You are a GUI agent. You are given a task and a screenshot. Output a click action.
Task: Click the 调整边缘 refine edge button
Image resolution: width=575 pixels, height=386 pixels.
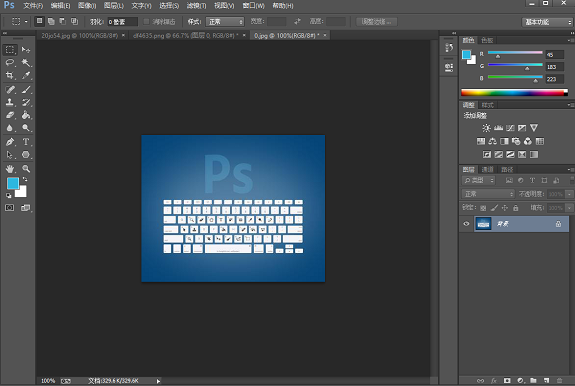(x=376, y=22)
